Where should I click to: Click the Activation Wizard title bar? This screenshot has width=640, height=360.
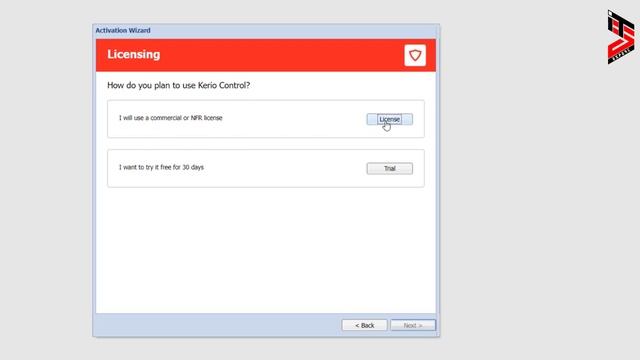(266, 31)
